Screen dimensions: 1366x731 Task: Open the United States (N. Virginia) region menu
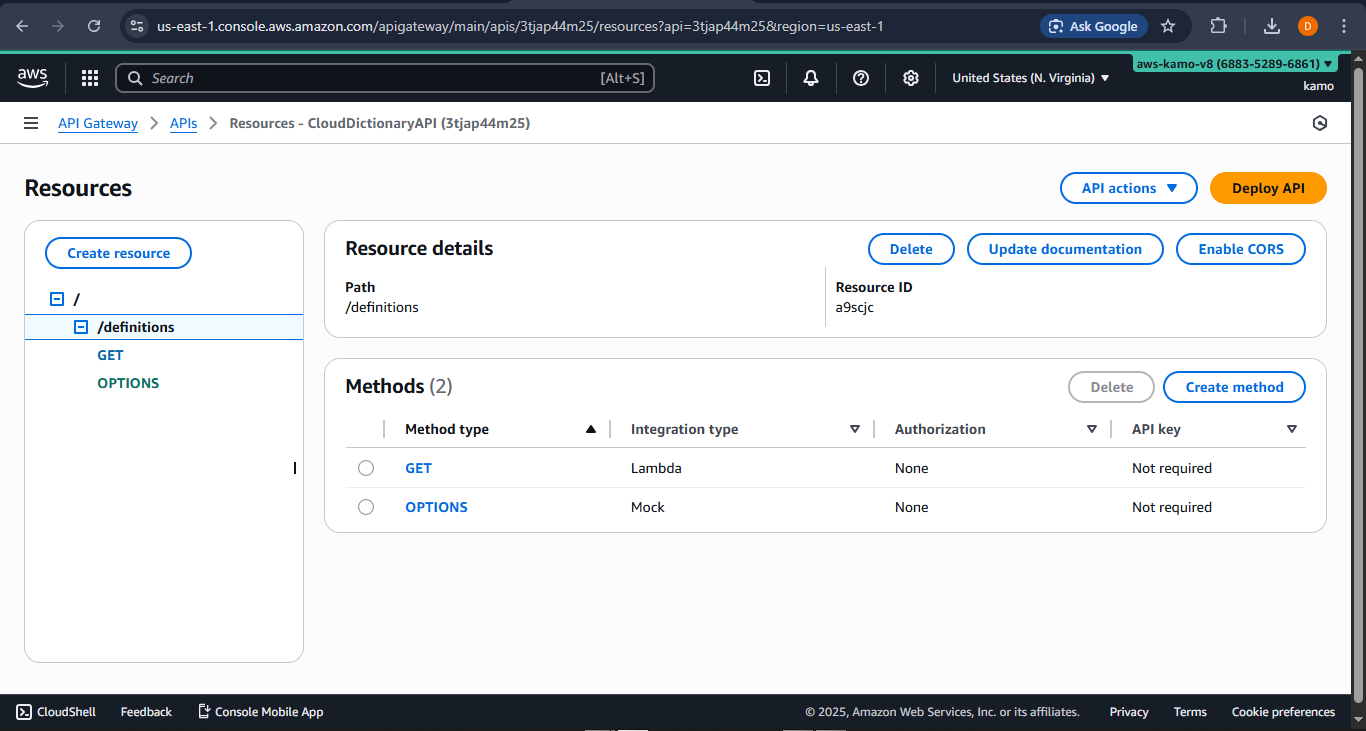click(1030, 77)
